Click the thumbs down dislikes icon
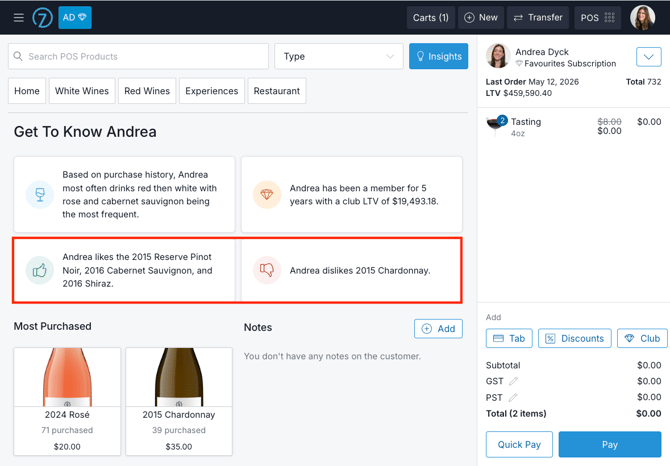This screenshot has width=670, height=466. (x=267, y=270)
